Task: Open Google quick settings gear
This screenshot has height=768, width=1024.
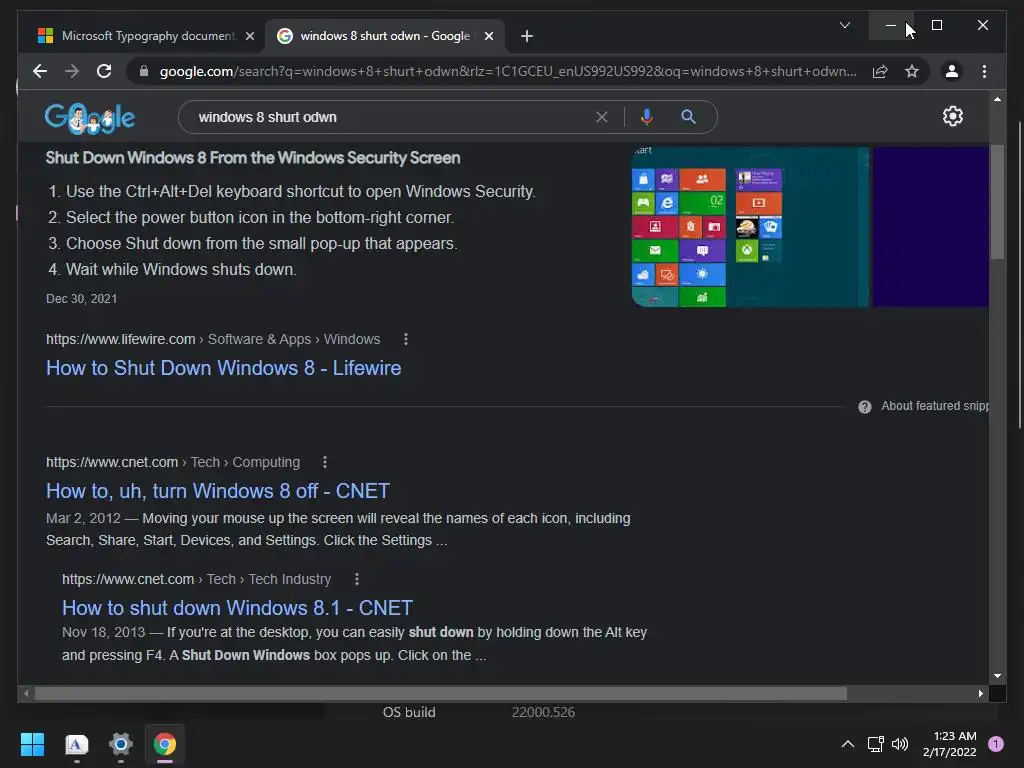Action: tap(953, 116)
